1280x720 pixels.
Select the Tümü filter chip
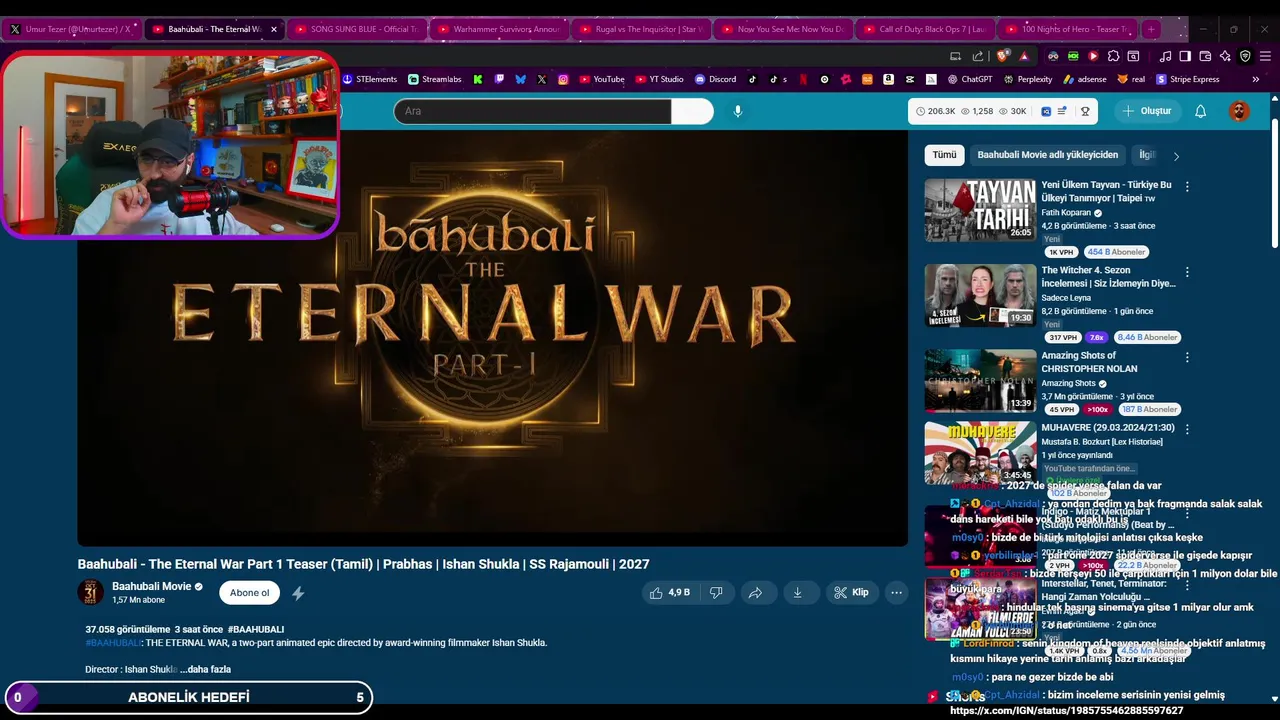point(944,155)
